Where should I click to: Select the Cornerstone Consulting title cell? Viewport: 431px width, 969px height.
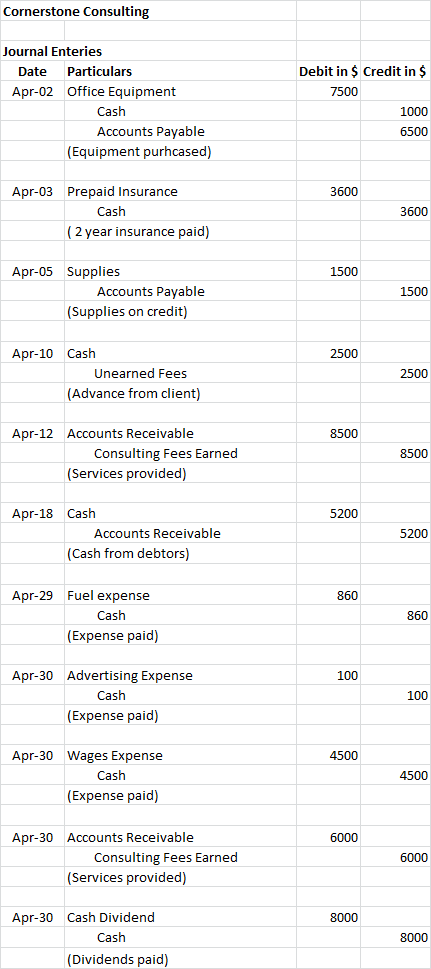coord(76,11)
